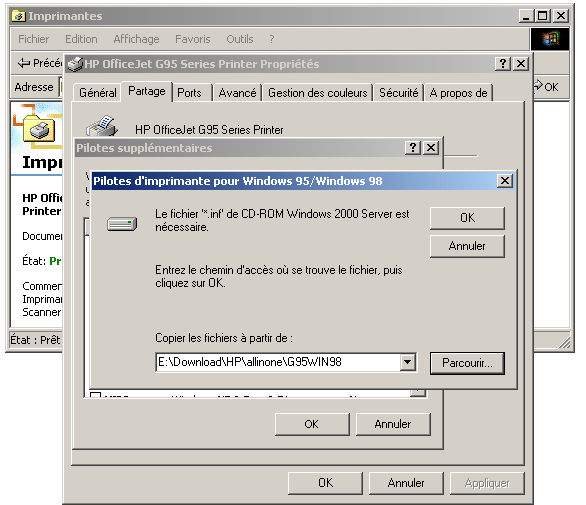586x505 pixels.
Task: Switch to the Avancé tab
Action: click(237, 93)
